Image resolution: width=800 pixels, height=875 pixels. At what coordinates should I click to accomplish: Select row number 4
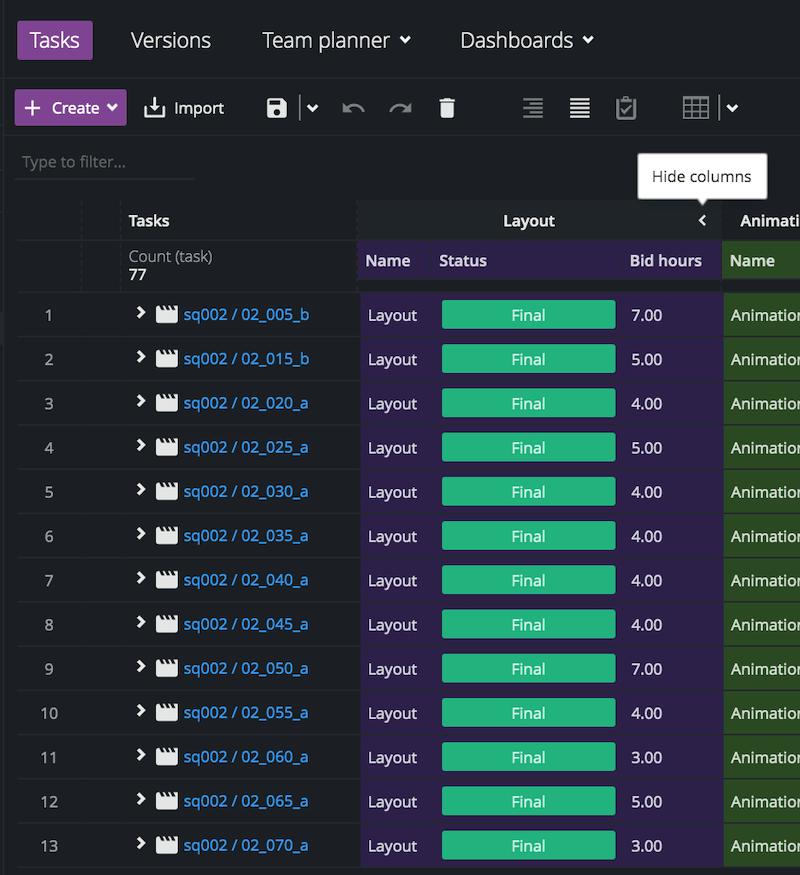[x=49, y=448]
